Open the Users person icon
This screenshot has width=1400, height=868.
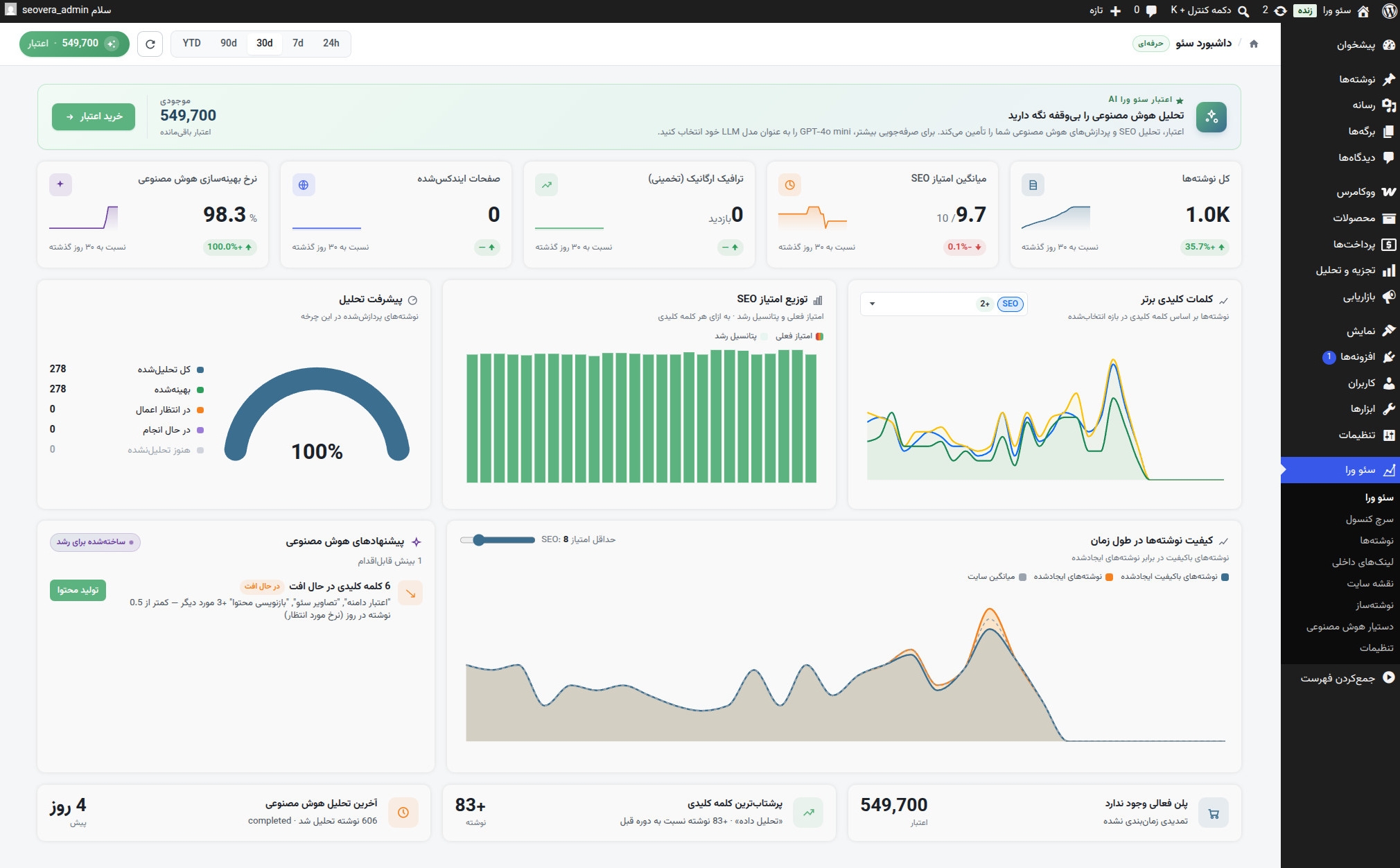click(x=1388, y=383)
